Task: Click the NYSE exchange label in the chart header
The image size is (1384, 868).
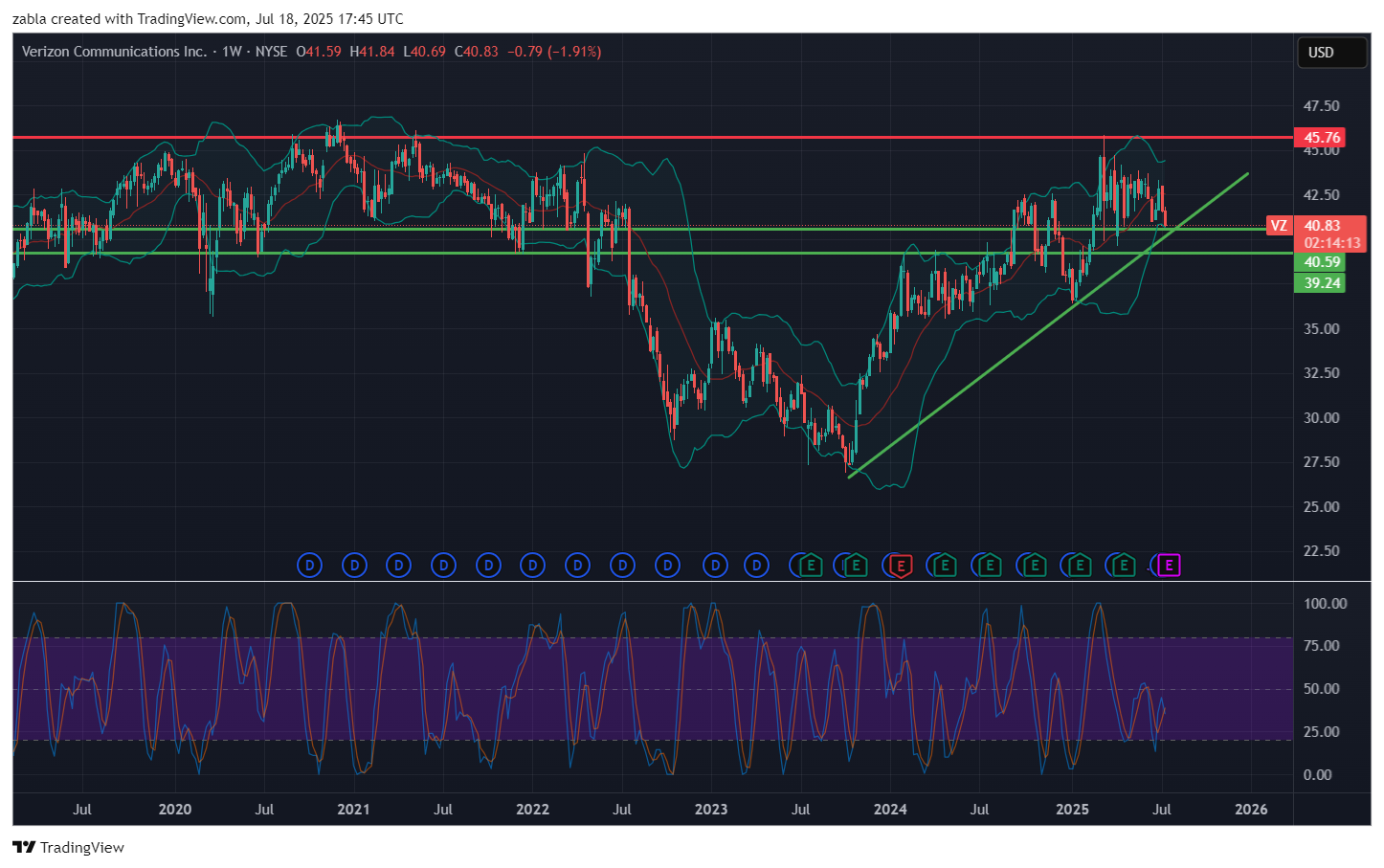Action: [x=271, y=52]
